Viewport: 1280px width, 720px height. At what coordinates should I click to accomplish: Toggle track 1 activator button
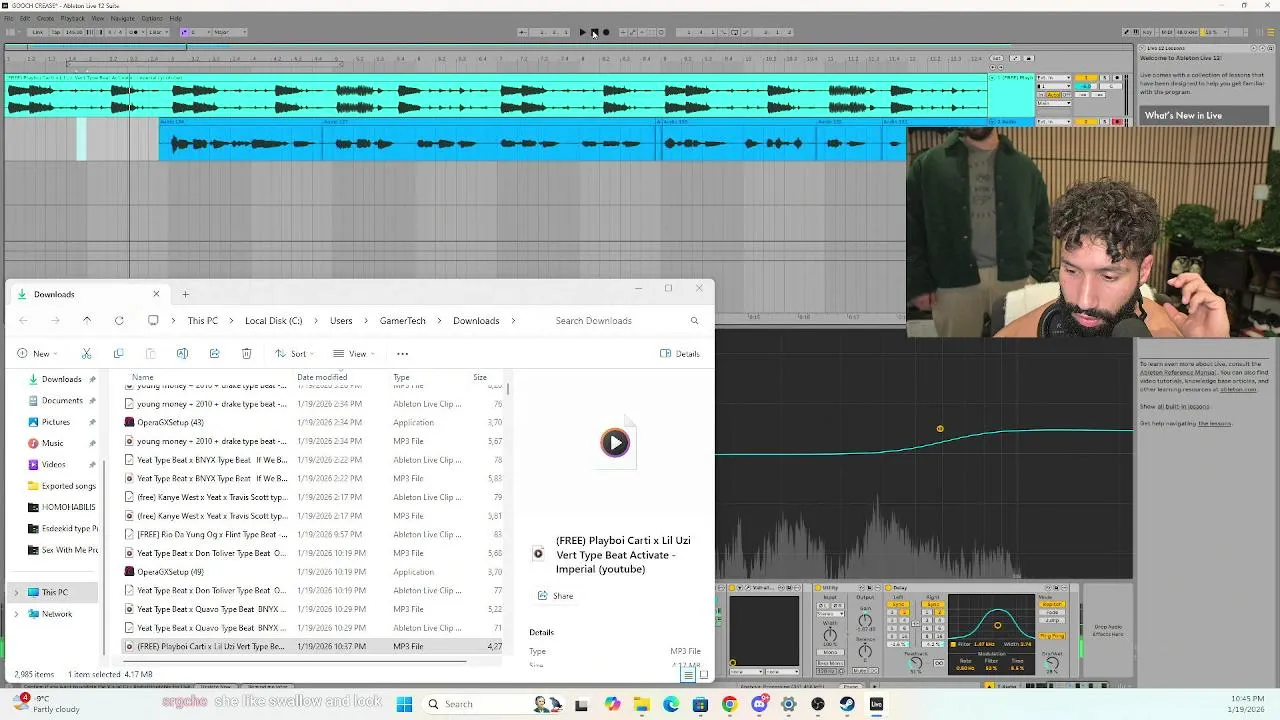click(x=1086, y=78)
